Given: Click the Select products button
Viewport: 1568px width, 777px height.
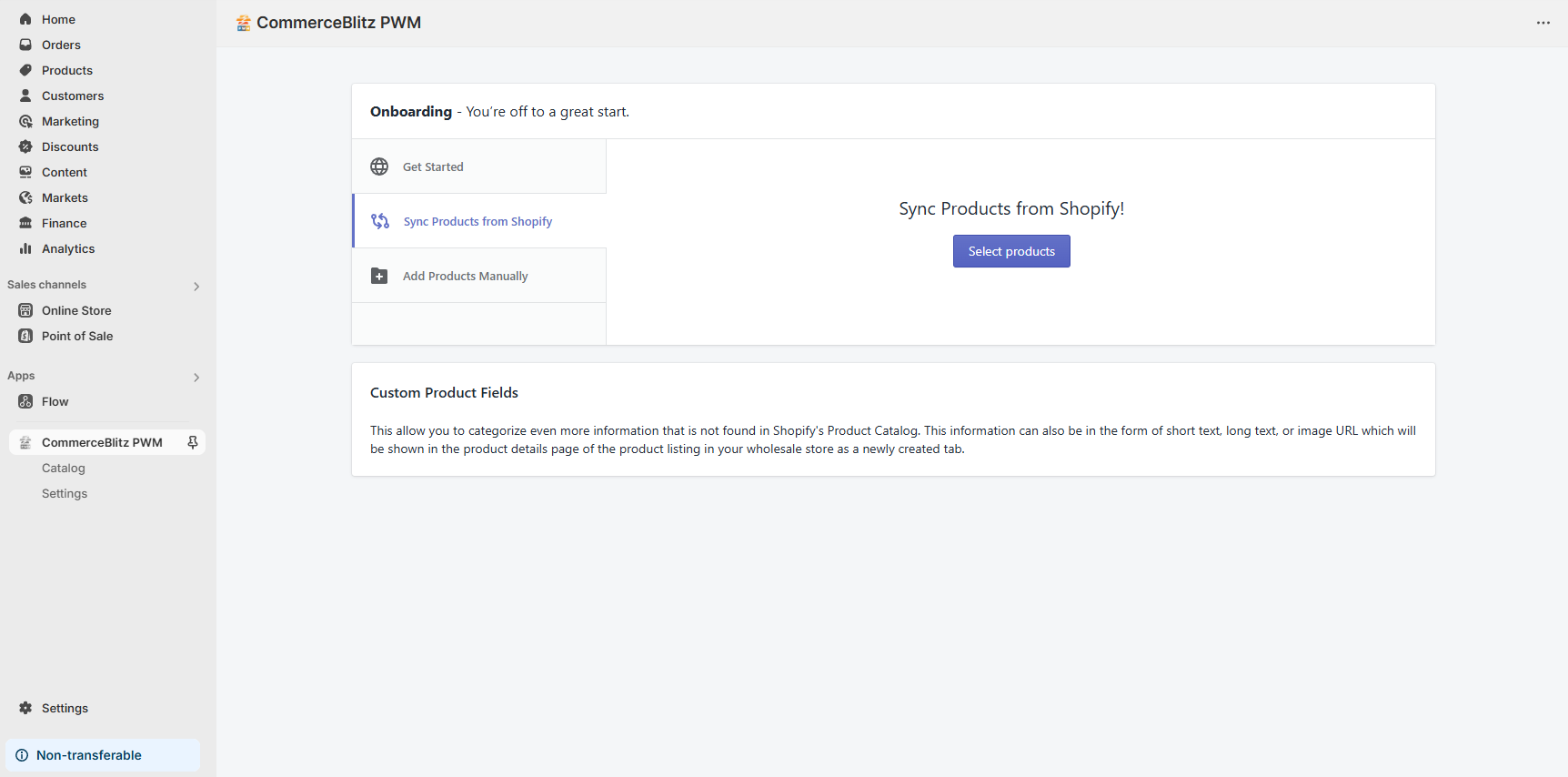Looking at the screenshot, I should pyautogui.click(x=1011, y=251).
